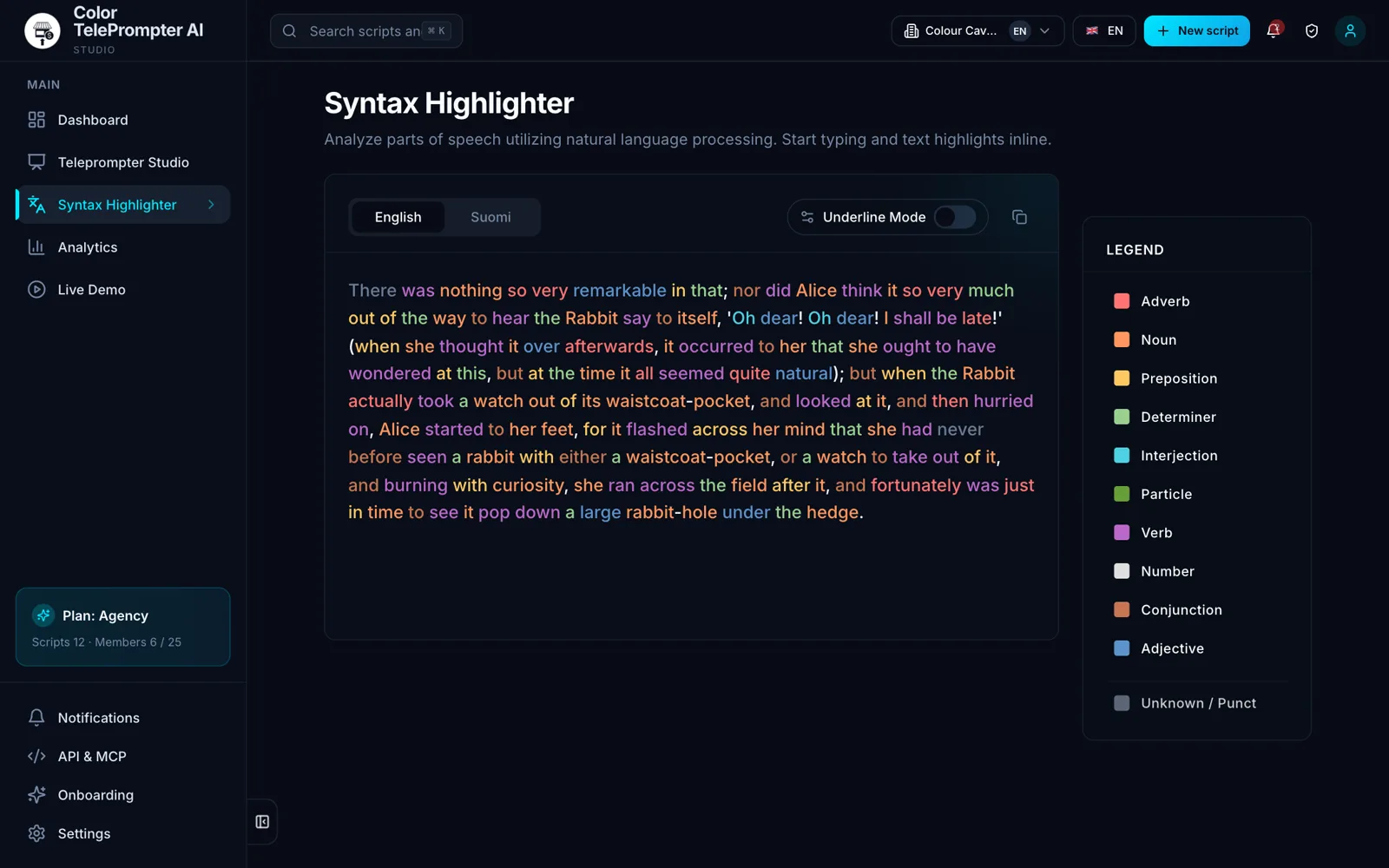Go to Teleprompter Studio page
This screenshot has width=1389, height=868.
[122, 162]
